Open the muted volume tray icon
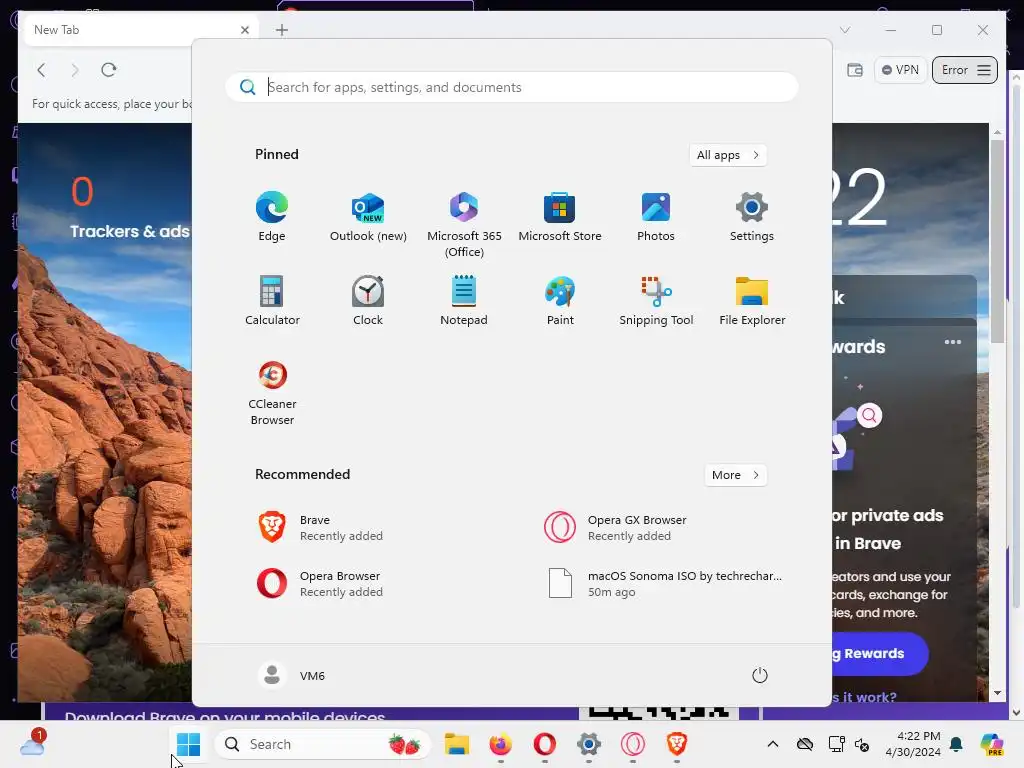 [862, 744]
